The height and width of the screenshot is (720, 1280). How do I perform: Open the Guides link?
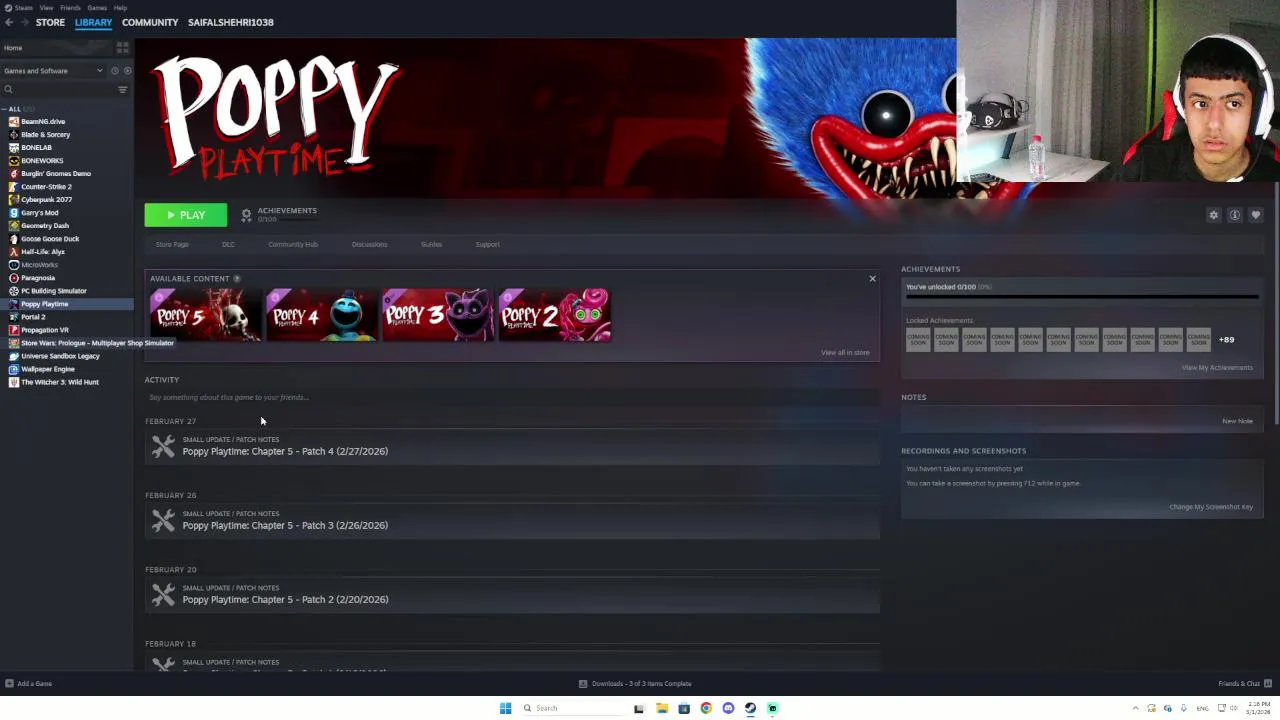(431, 244)
